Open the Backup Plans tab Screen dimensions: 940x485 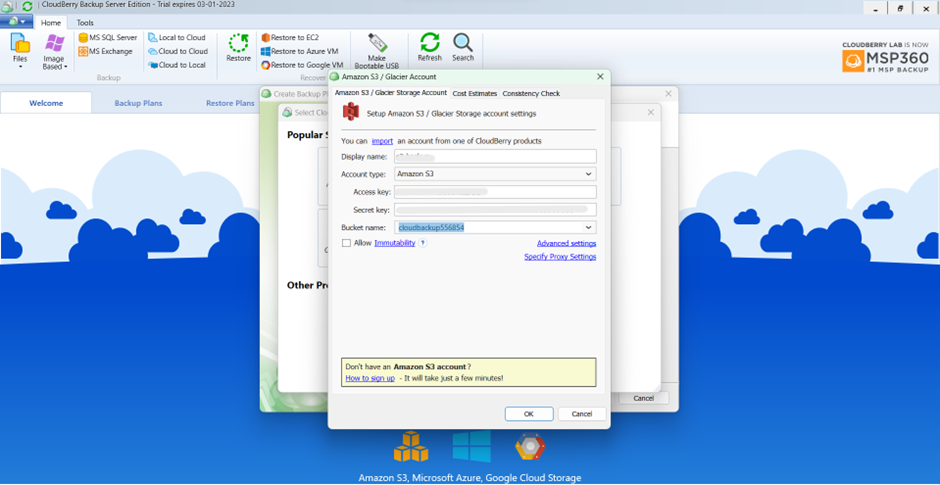(138, 103)
